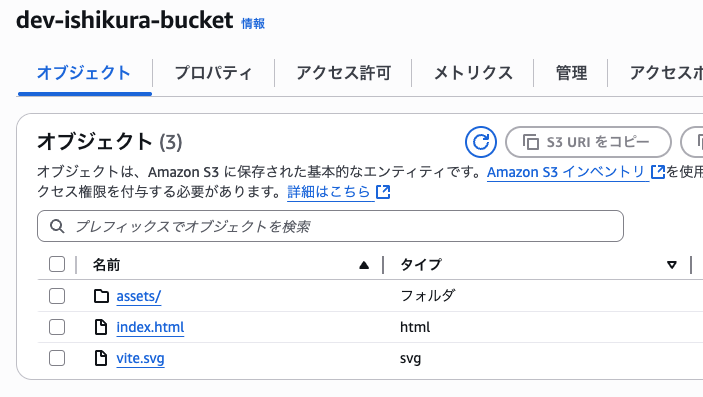
Task: Open the メトリクス tab
Action: pyautogui.click(x=473, y=73)
